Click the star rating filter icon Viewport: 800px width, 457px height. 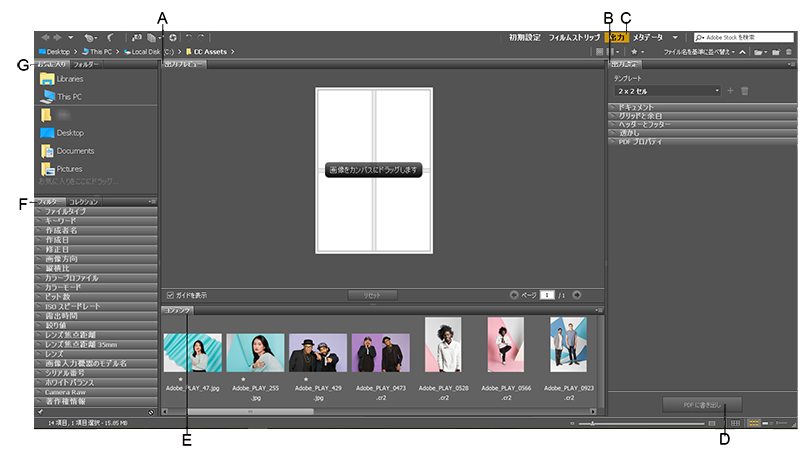click(x=636, y=51)
